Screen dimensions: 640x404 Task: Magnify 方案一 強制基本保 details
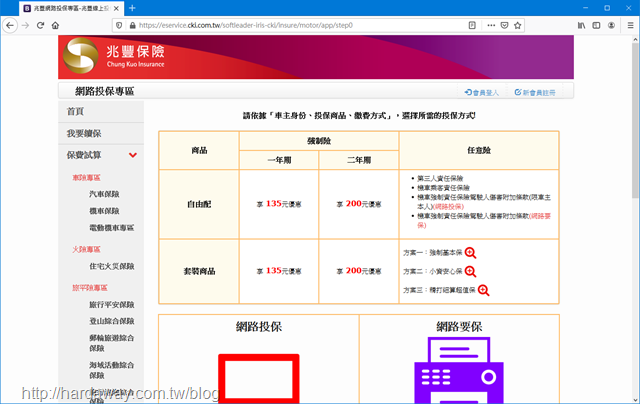[470, 253]
